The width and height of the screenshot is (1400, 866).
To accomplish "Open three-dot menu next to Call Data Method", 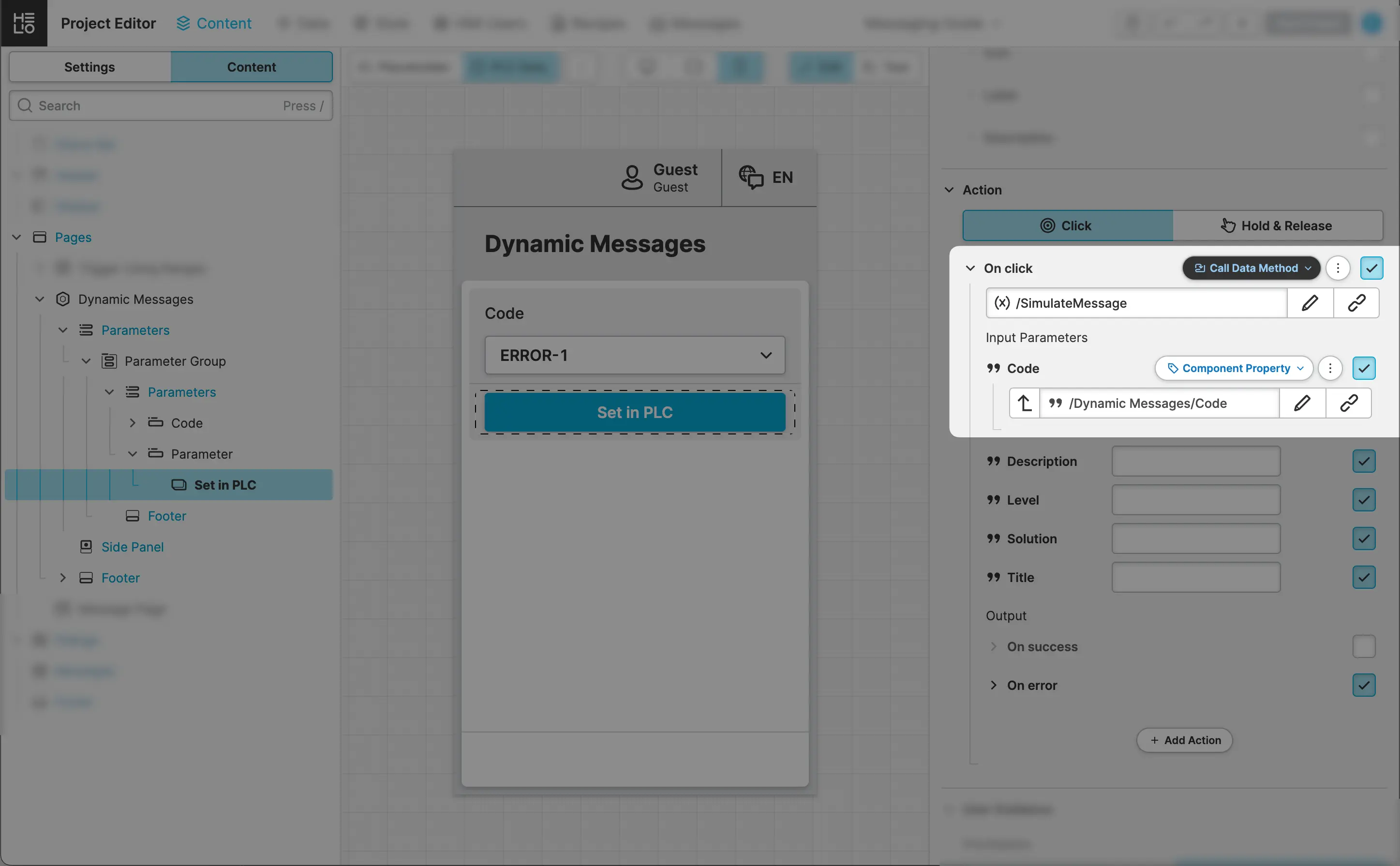I will tap(1338, 268).
